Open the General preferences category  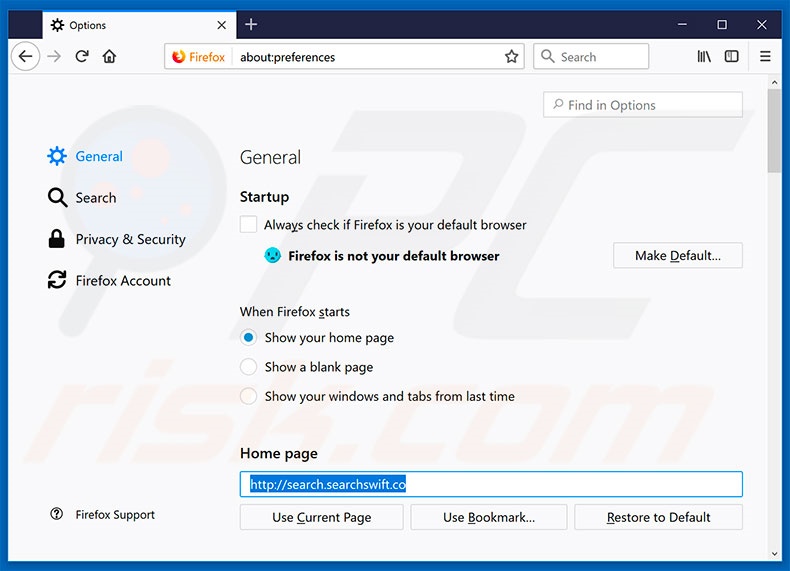[x=85, y=156]
